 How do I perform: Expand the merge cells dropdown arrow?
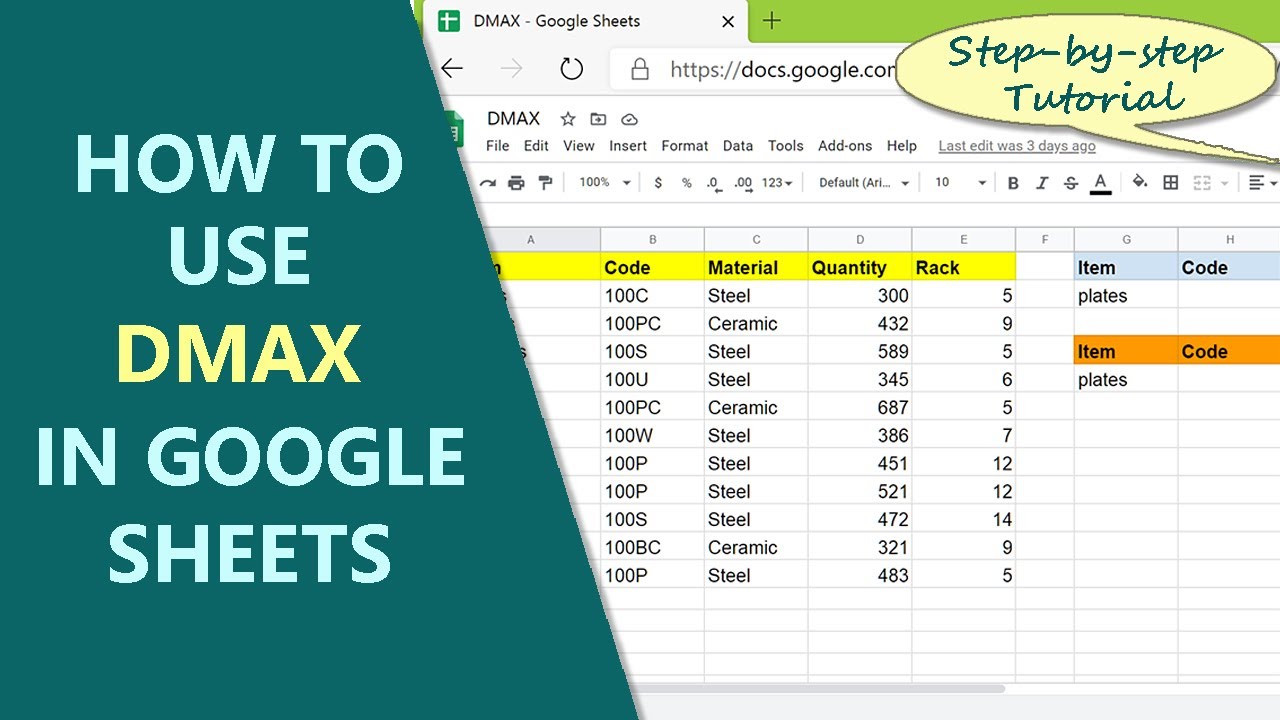(x=1224, y=183)
